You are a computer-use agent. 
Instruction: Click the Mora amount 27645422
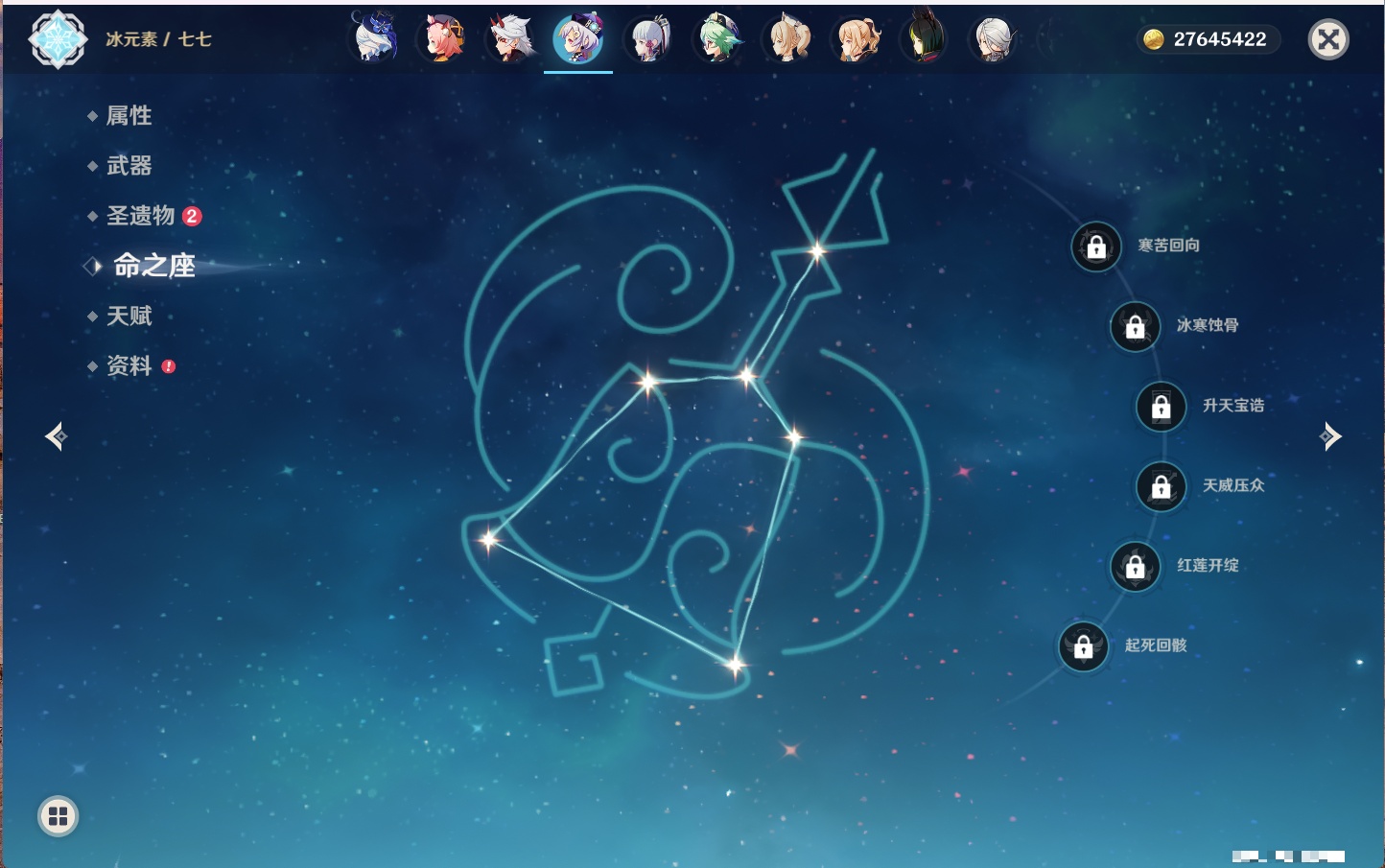(1220, 39)
